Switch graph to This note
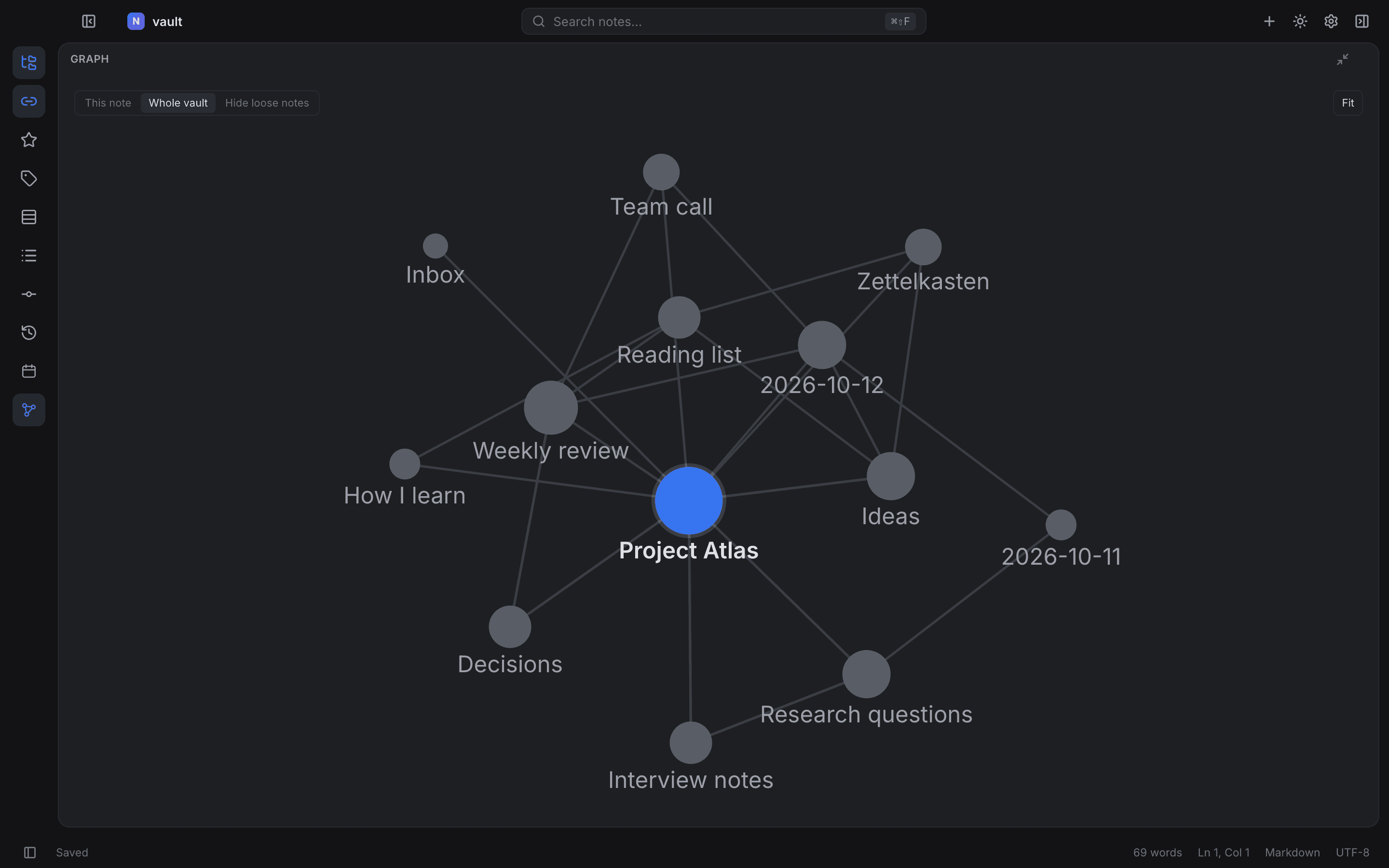The image size is (1389, 868). (x=108, y=103)
